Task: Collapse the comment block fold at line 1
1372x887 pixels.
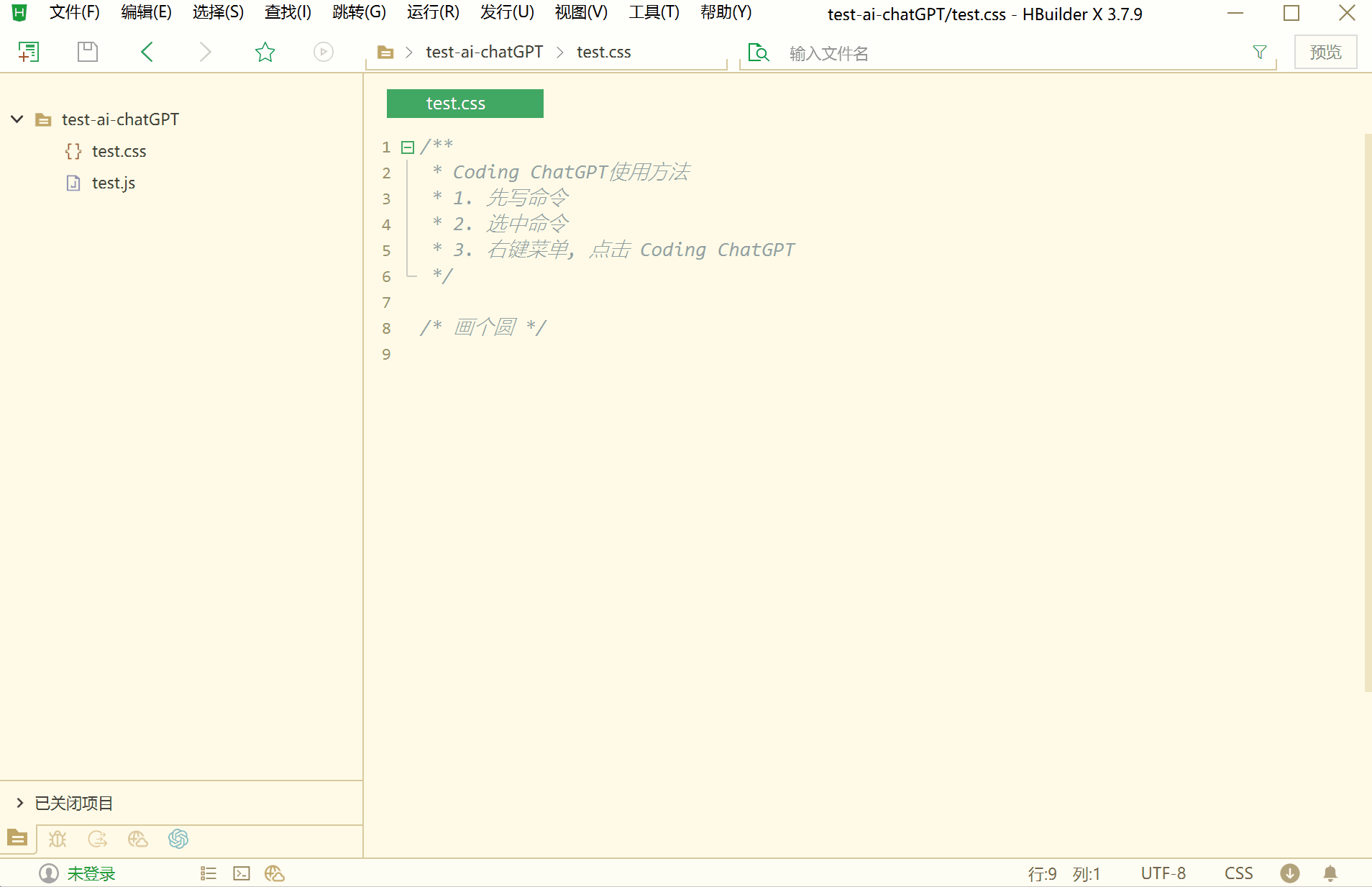Action: [408, 147]
